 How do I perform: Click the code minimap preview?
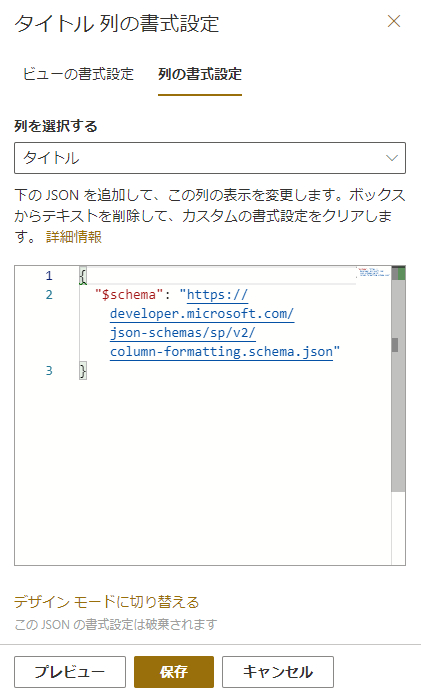[x=373, y=273]
